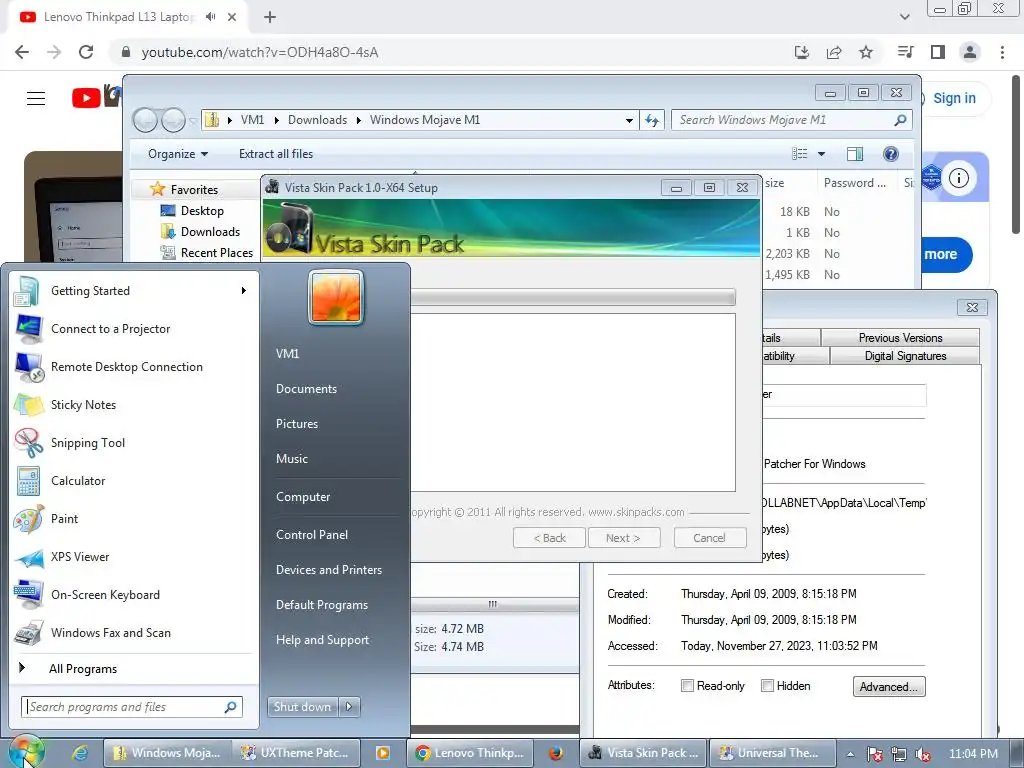Image resolution: width=1024 pixels, height=768 pixels.
Task: Click Next in Vista Skin Pack setup
Action: click(x=624, y=538)
